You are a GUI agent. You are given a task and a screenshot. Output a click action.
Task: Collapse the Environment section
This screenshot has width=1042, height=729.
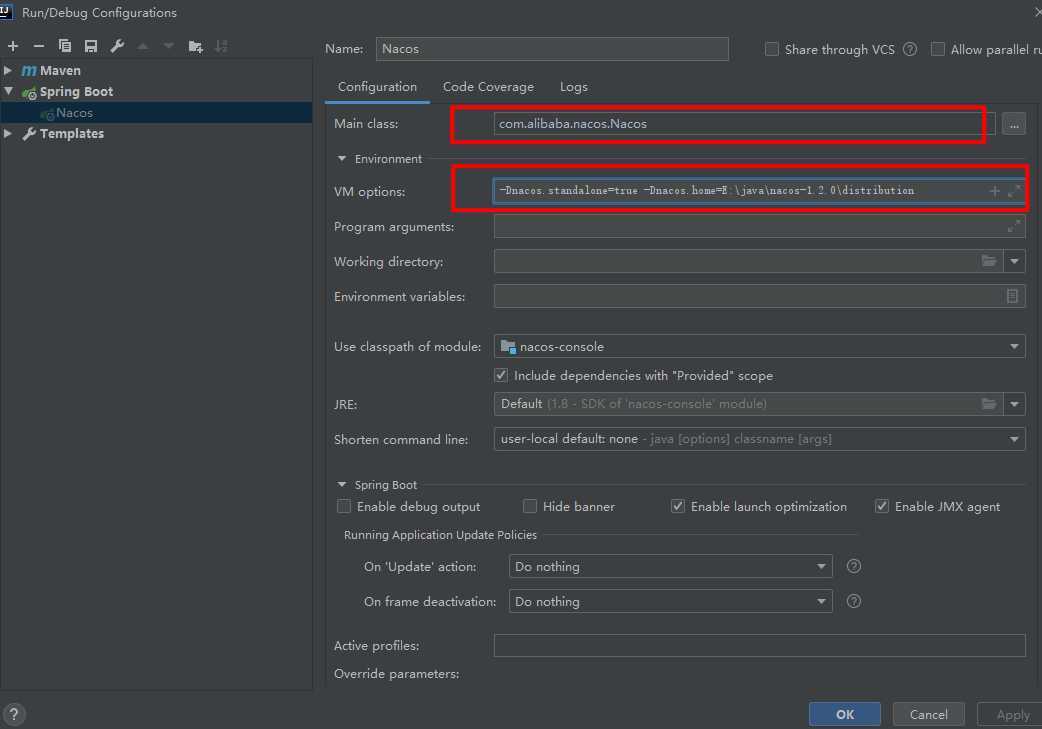point(342,159)
